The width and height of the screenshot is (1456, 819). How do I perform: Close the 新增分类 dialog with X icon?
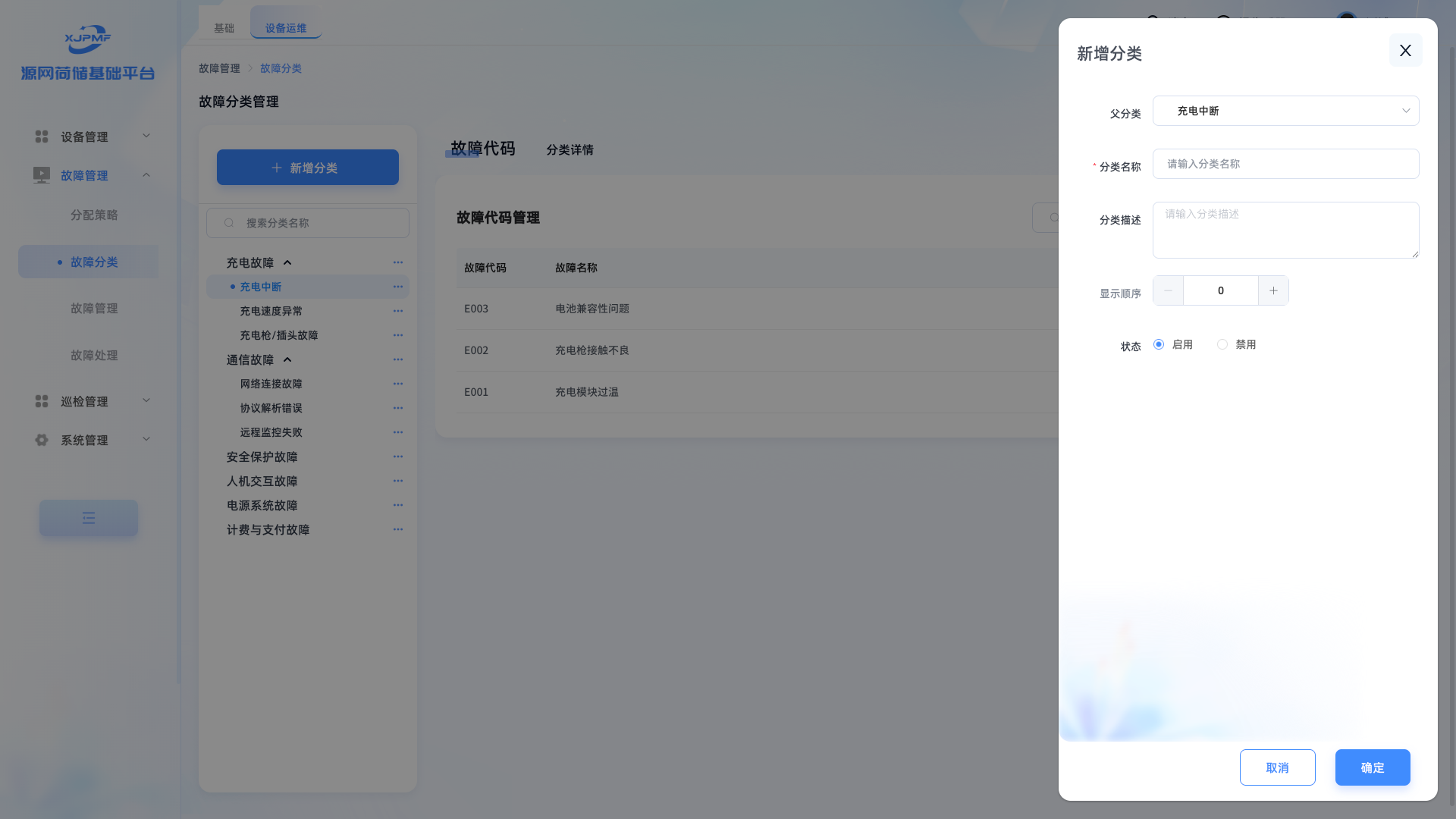point(1405,50)
